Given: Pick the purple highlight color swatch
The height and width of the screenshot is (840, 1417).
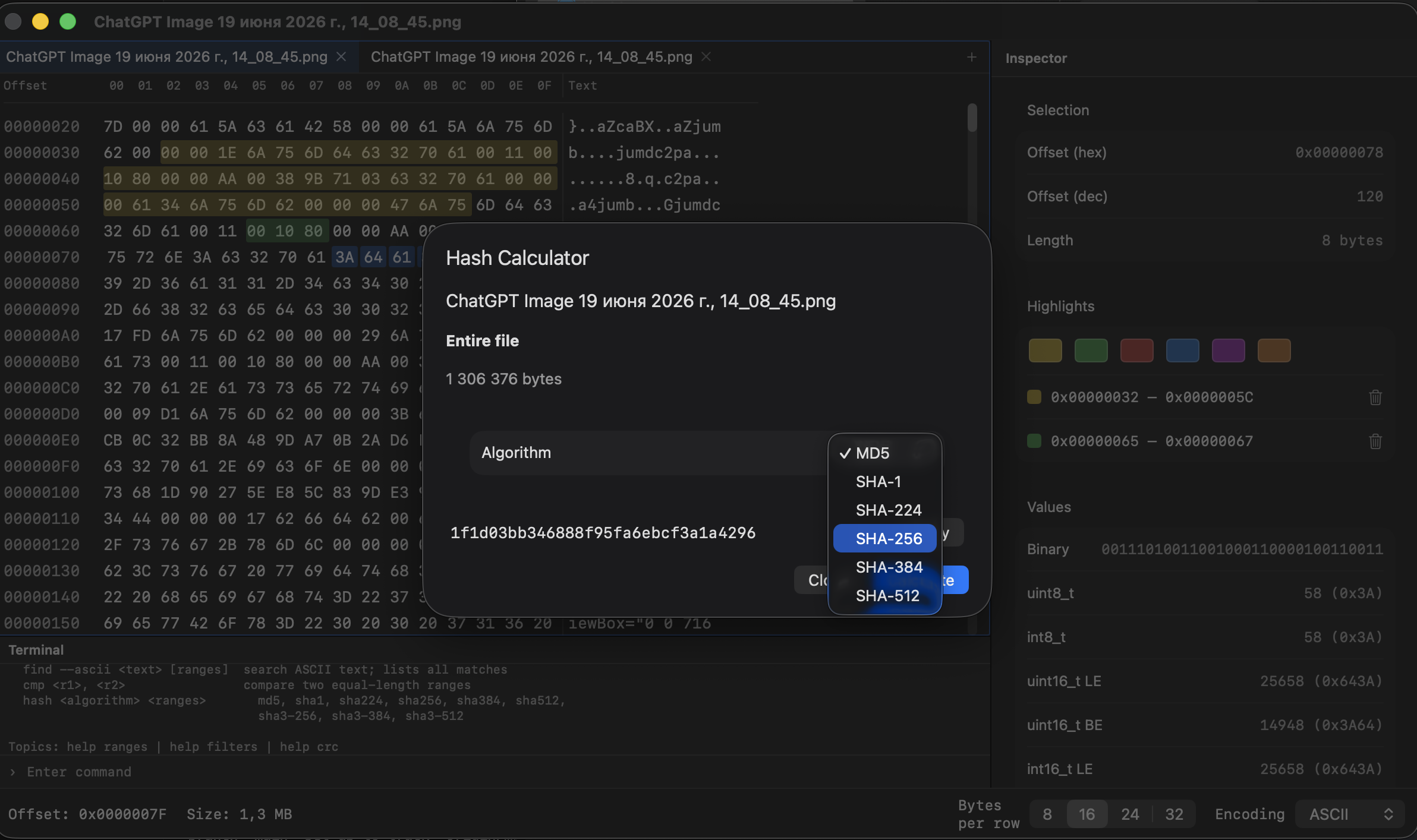Looking at the screenshot, I should pos(1229,350).
